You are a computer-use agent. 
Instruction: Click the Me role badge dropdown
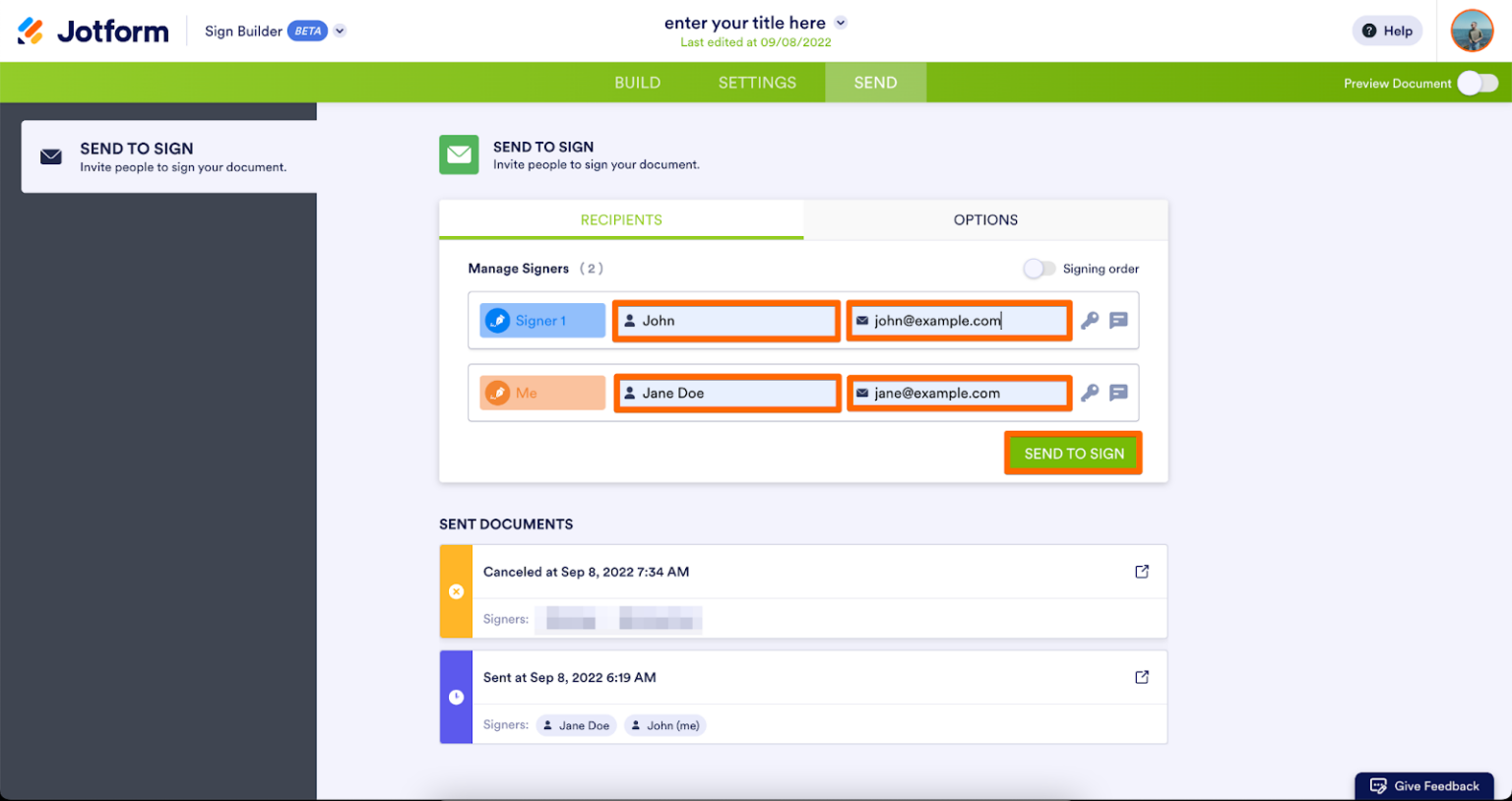[541, 393]
